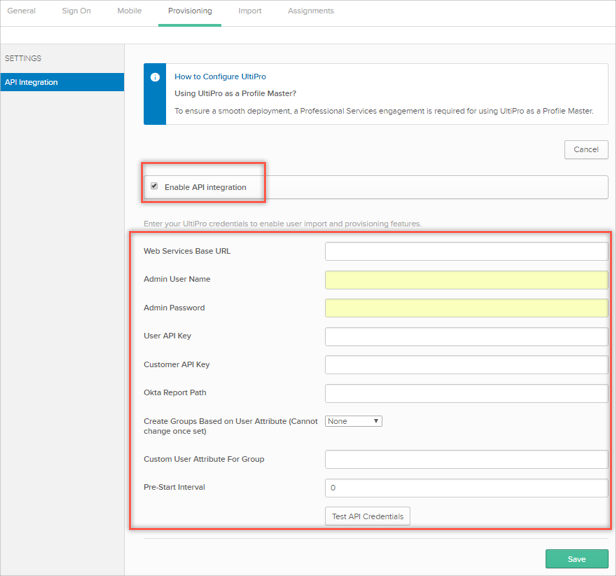Click the Web Services Base URL field
The image size is (616, 576).
[x=466, y=251]
